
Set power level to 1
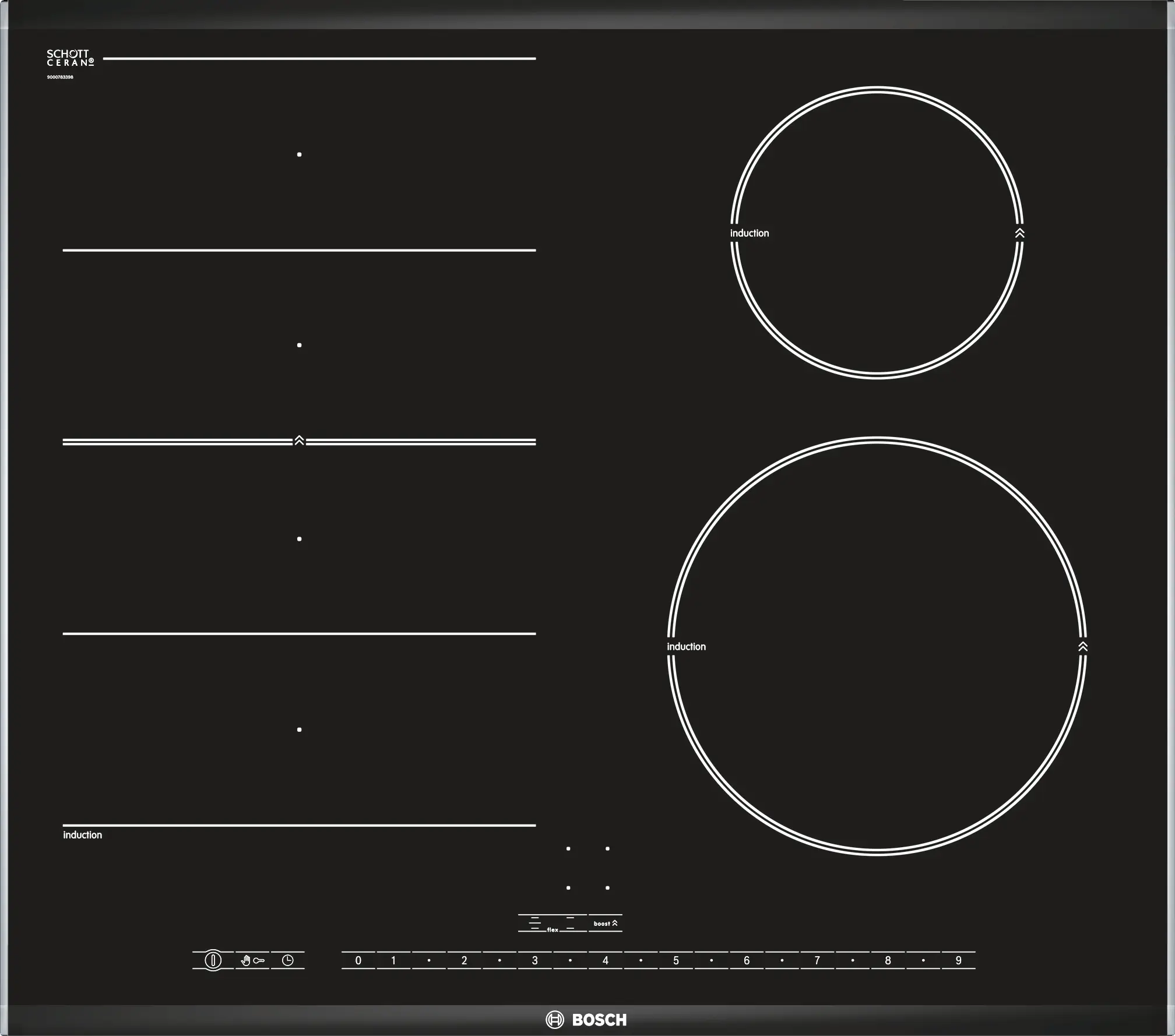click(x=393, y=960)
